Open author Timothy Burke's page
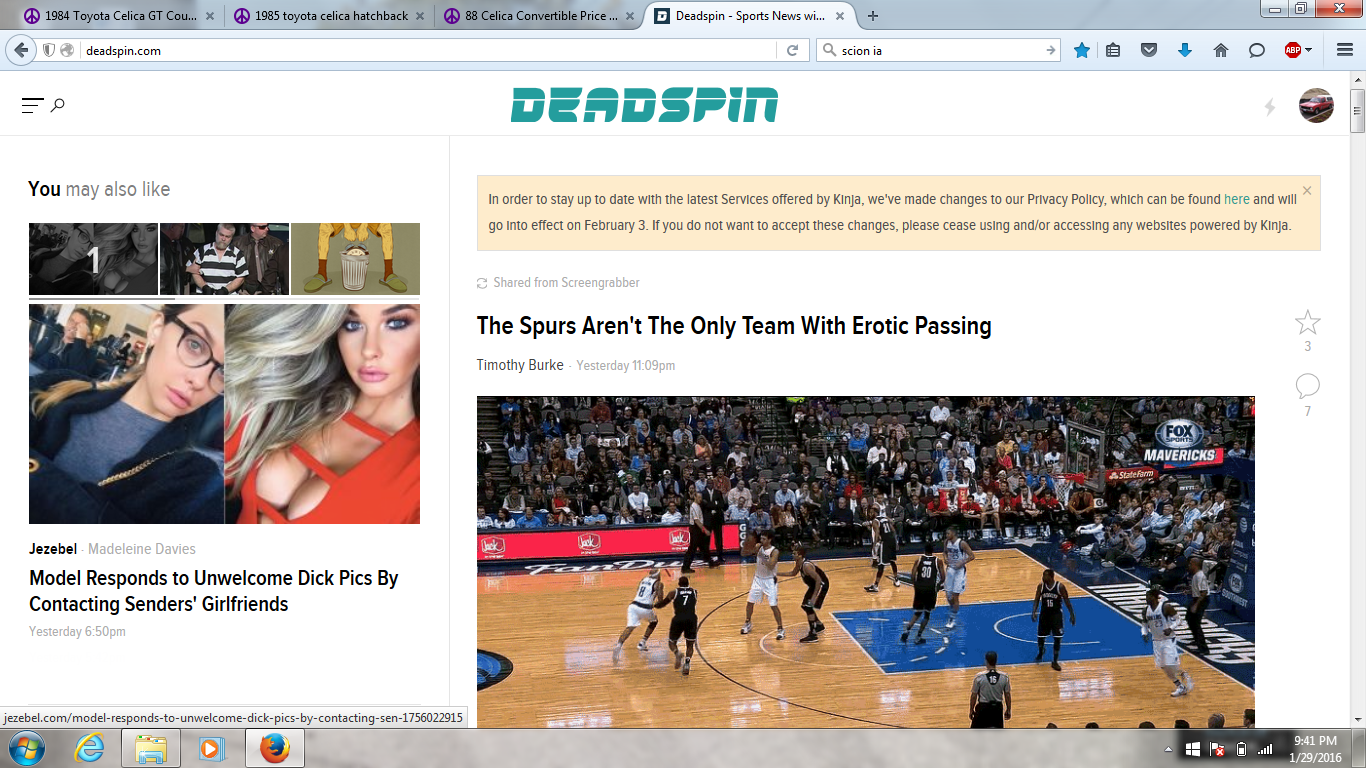This screenshot has height=768, width=1366. coord(520,365)
